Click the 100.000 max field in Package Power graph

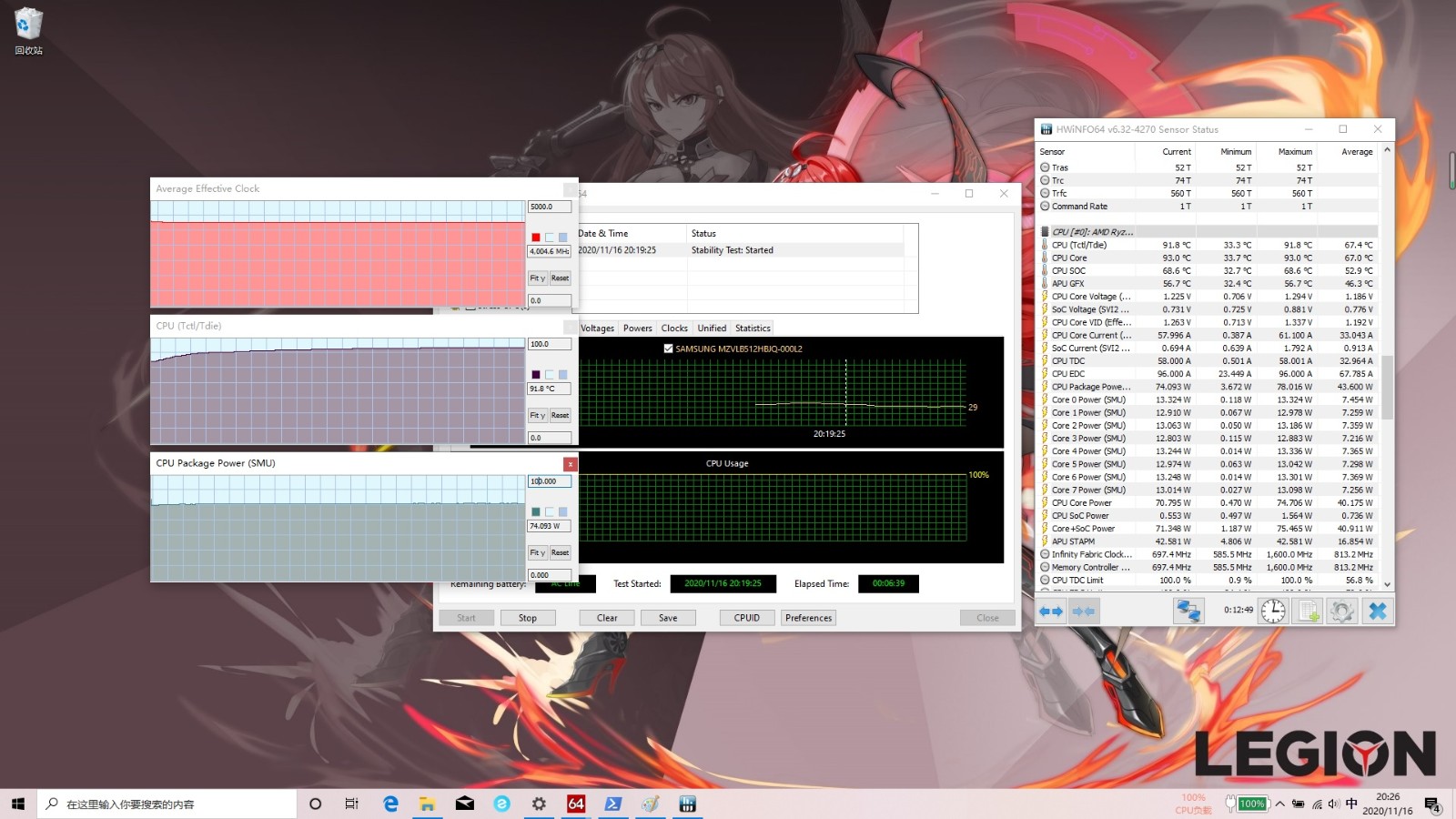[550, 481]
